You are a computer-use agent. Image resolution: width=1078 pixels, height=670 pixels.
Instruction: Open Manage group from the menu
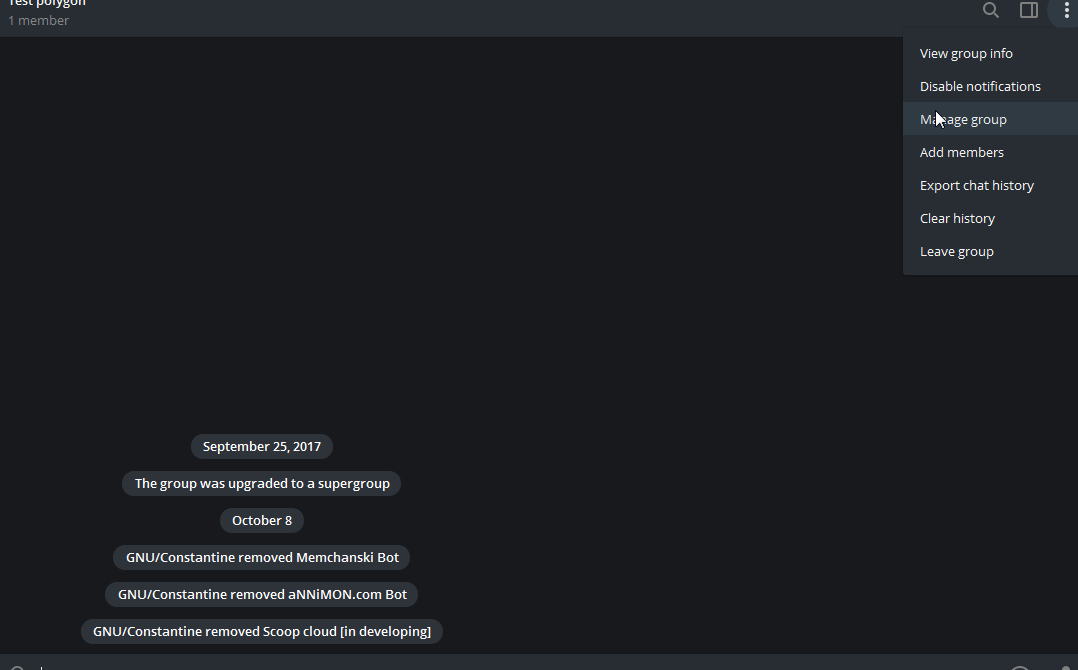(962, 119)
